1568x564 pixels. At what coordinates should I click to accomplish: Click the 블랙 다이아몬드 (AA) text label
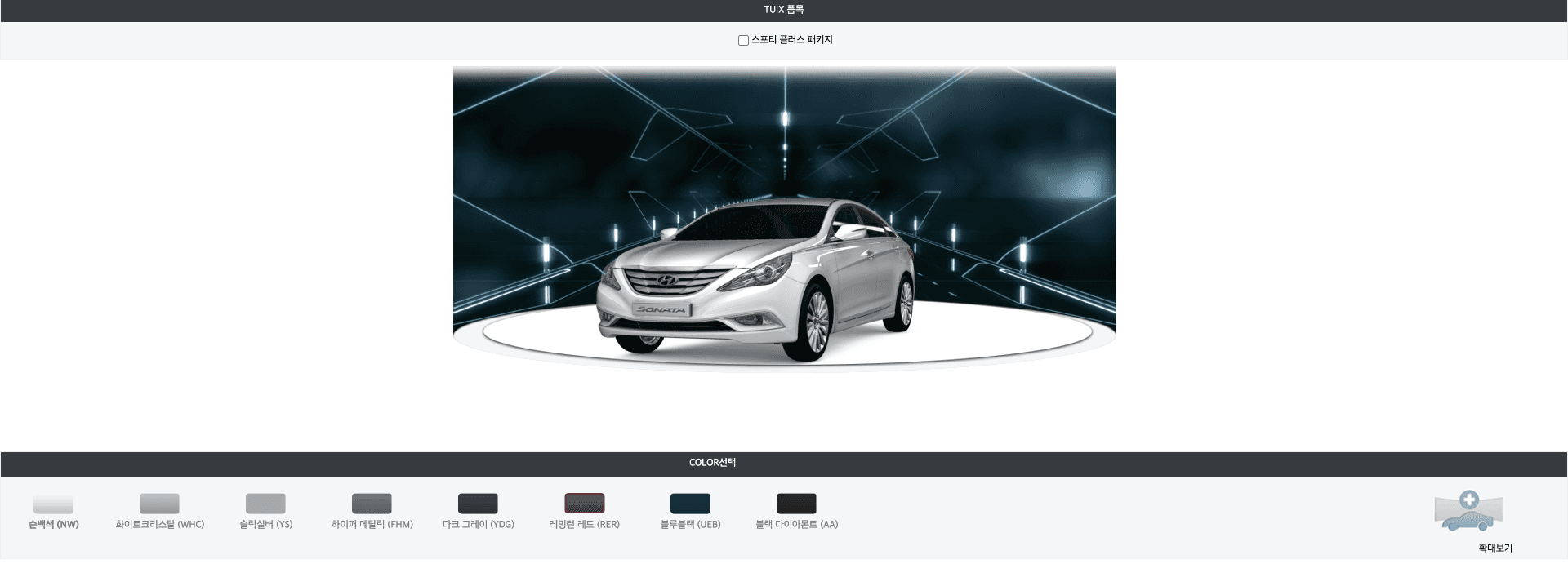(796, 525)
